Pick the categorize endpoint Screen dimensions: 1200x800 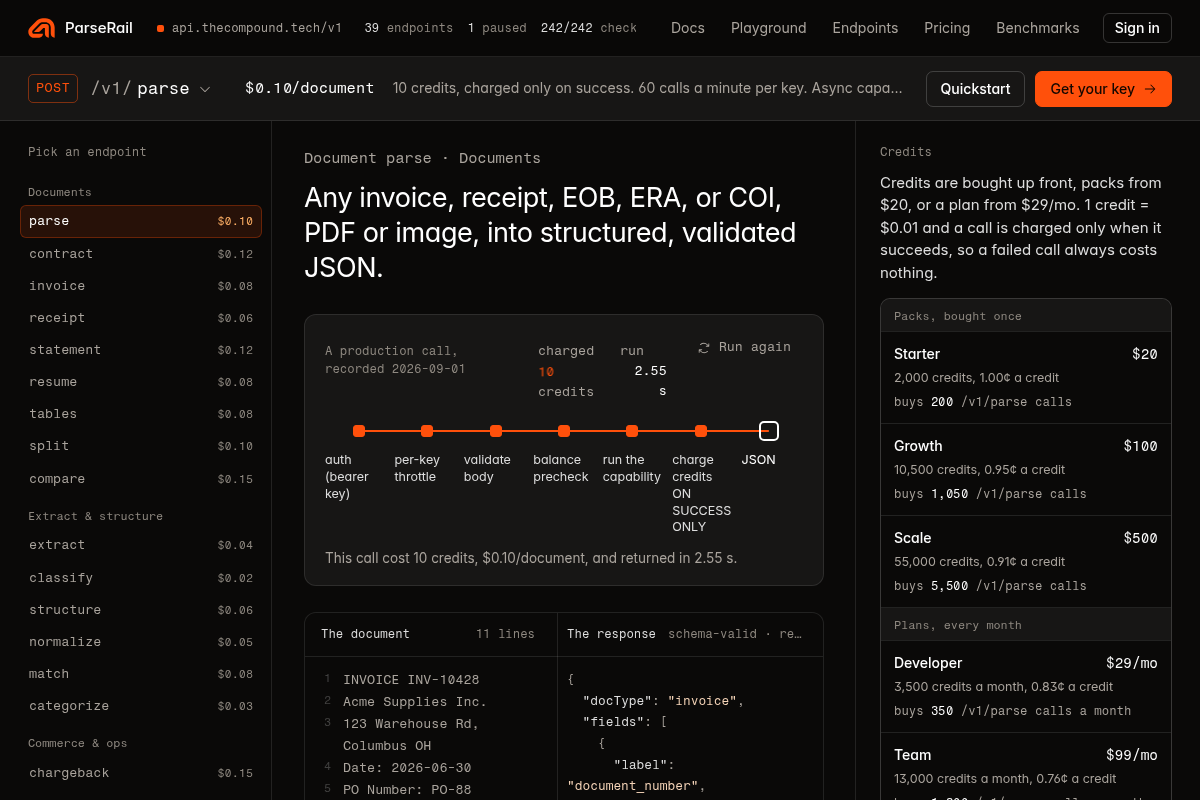[141, 706]
